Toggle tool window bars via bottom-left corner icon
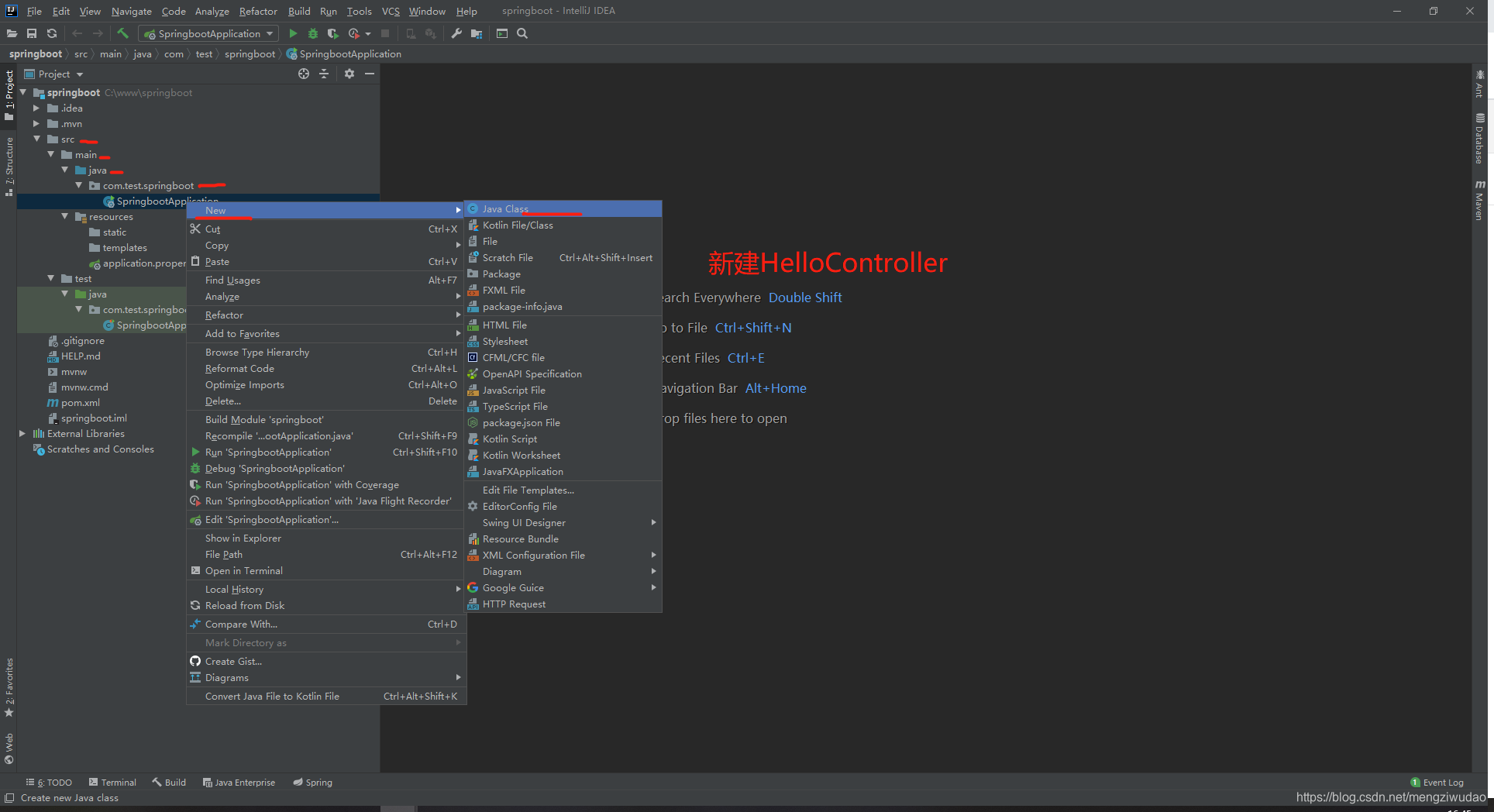Image resolution: width=1494 pixels, height=812 pixels. (9, 798)
